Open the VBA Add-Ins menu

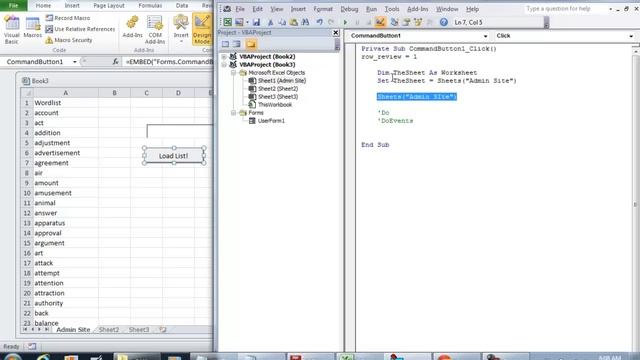pyautogui.click(x=418, y=9)
